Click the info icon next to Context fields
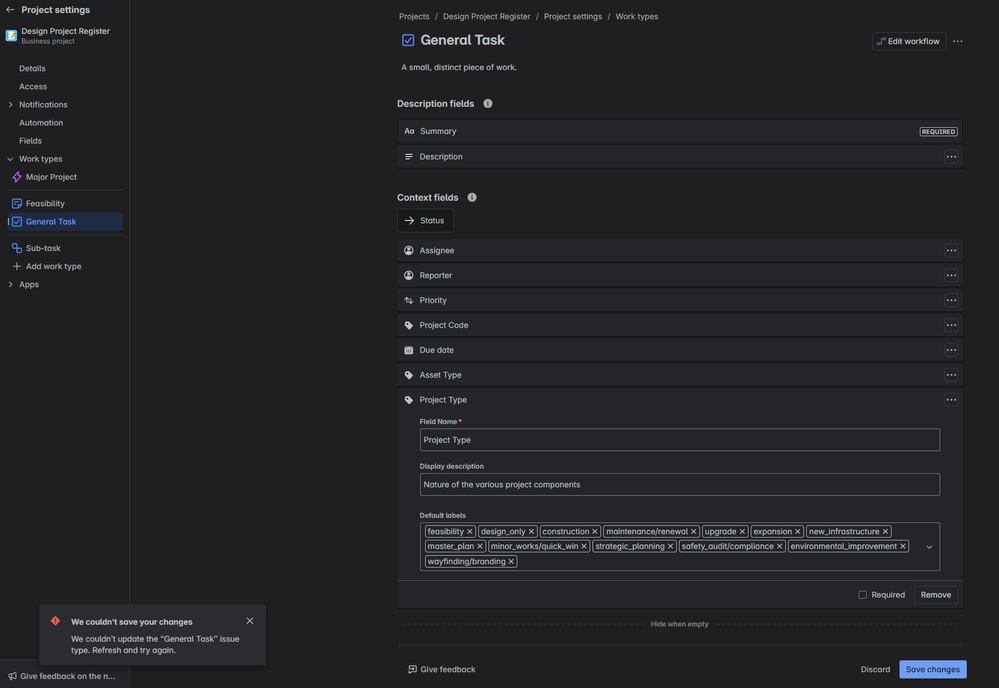The height and width of the screenshot is (688, 999). 472,197
